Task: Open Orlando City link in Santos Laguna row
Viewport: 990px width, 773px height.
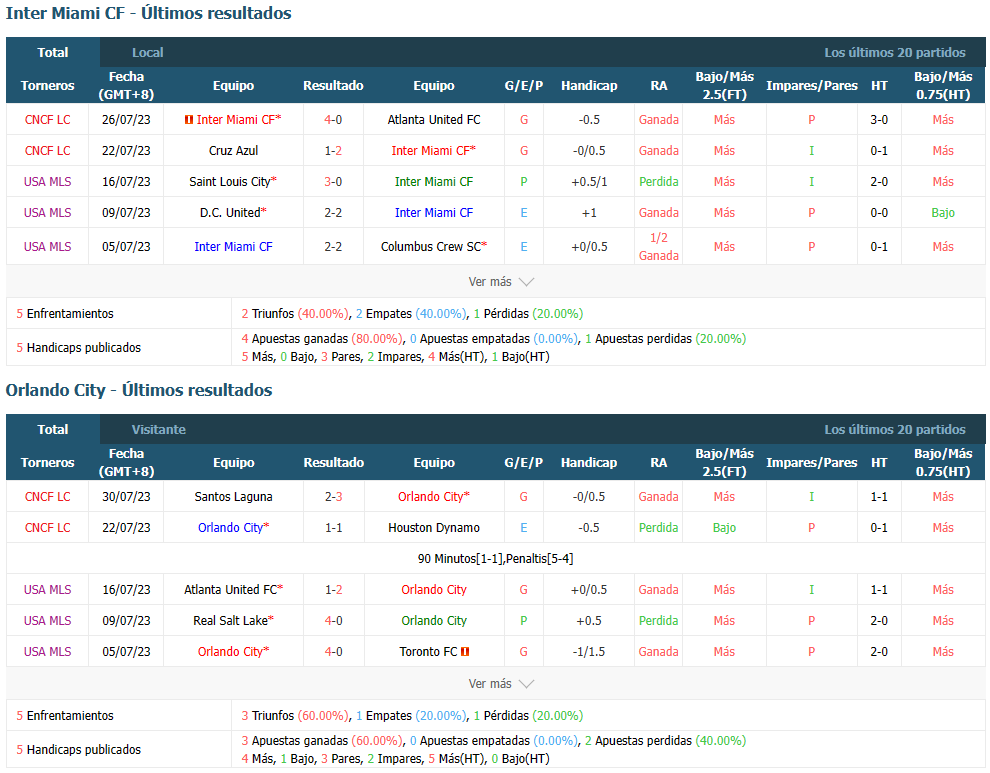Action: pos(431,497)
